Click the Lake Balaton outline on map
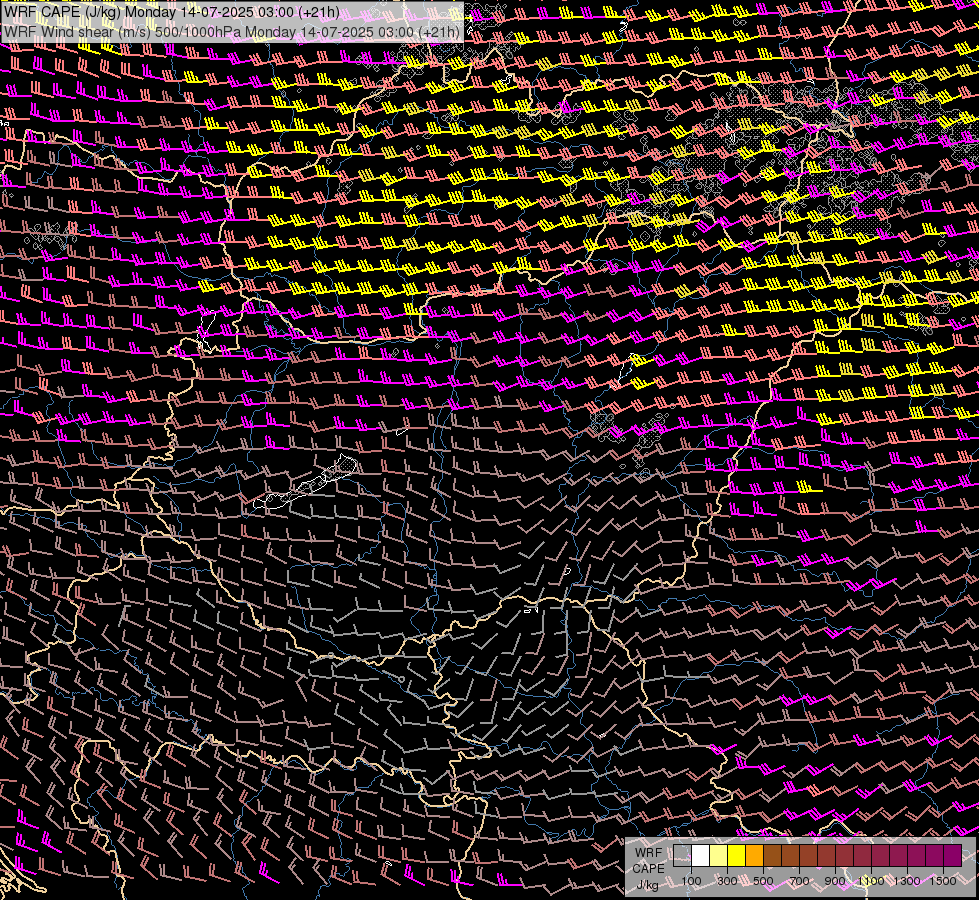 tap(306, 482)
